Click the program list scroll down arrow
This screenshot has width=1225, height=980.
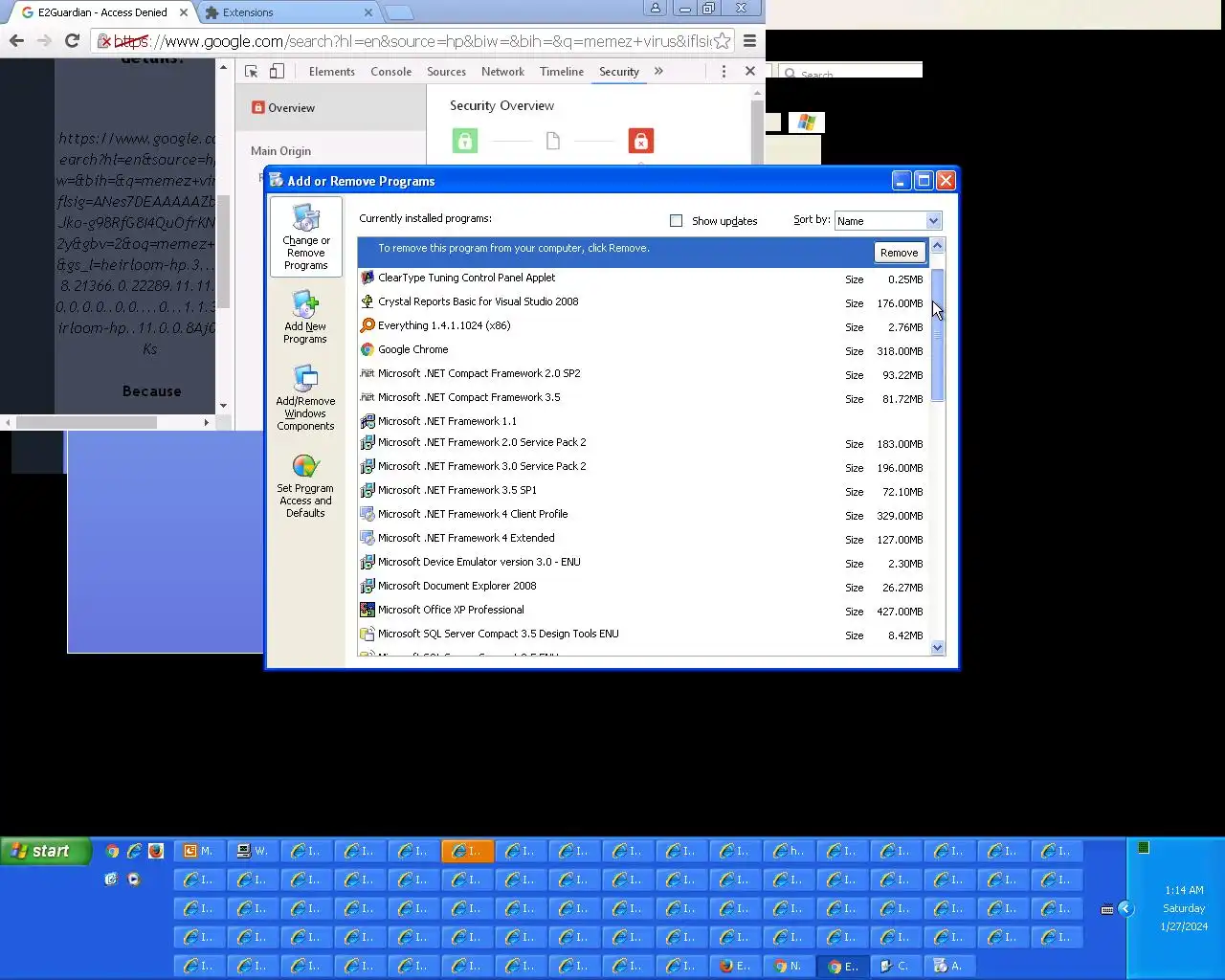point(938,648)
